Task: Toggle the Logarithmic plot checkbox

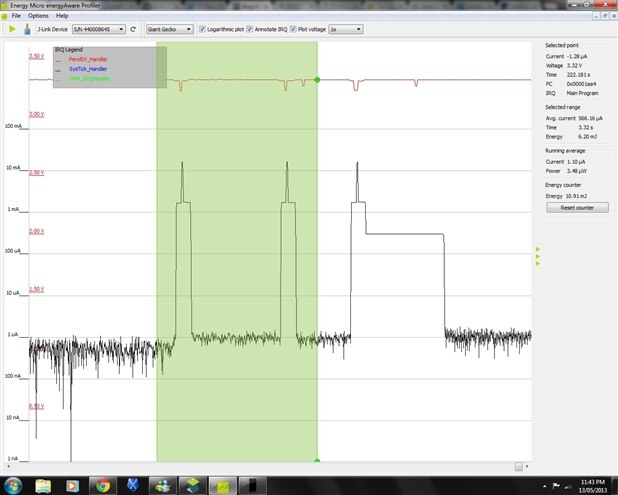Action: (x=203, y=30)
